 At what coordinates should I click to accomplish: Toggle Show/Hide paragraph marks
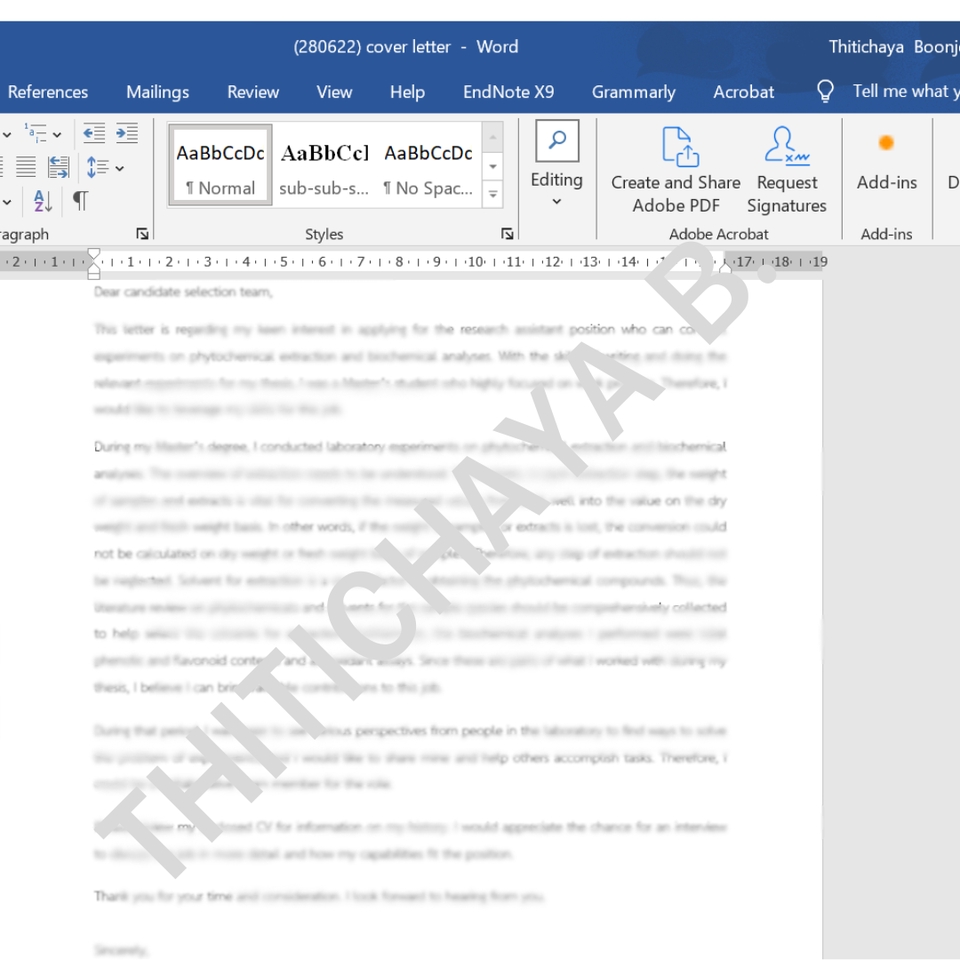(80, 200)
